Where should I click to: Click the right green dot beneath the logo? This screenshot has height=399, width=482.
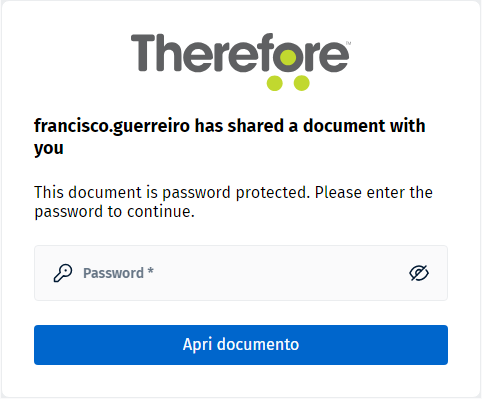pyautogui.click(x=301, y=83)
